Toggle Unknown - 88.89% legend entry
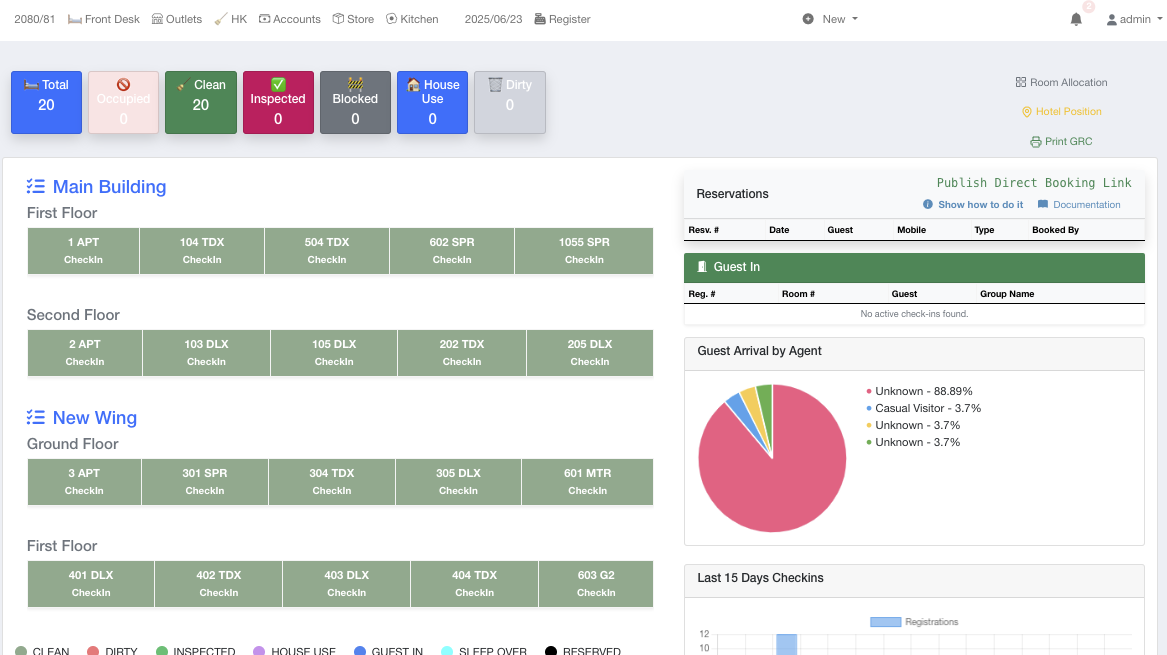This screenshot has width=1167, height=655. point(919,391)
